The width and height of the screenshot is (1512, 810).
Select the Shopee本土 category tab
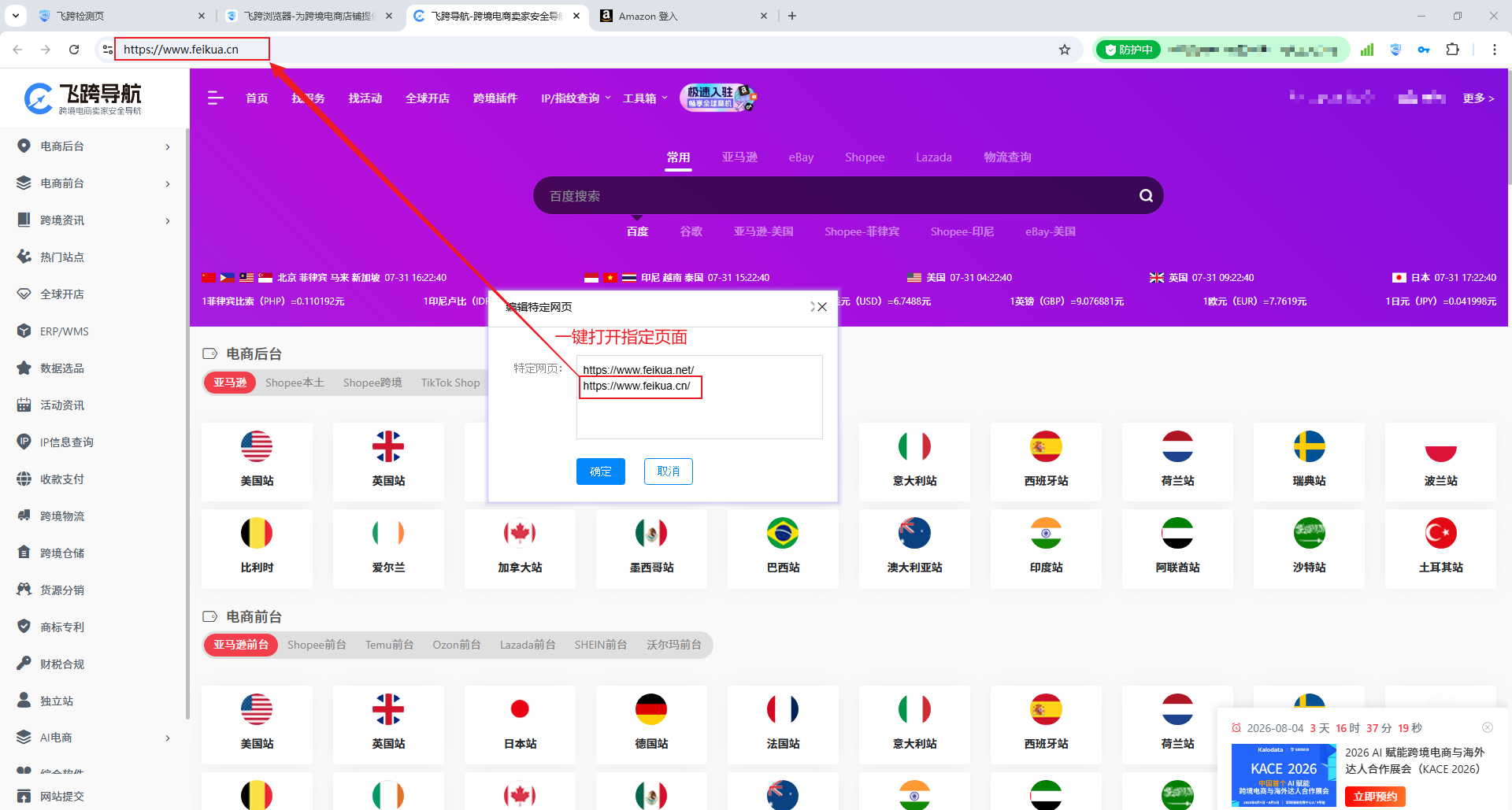click(295, 383)
